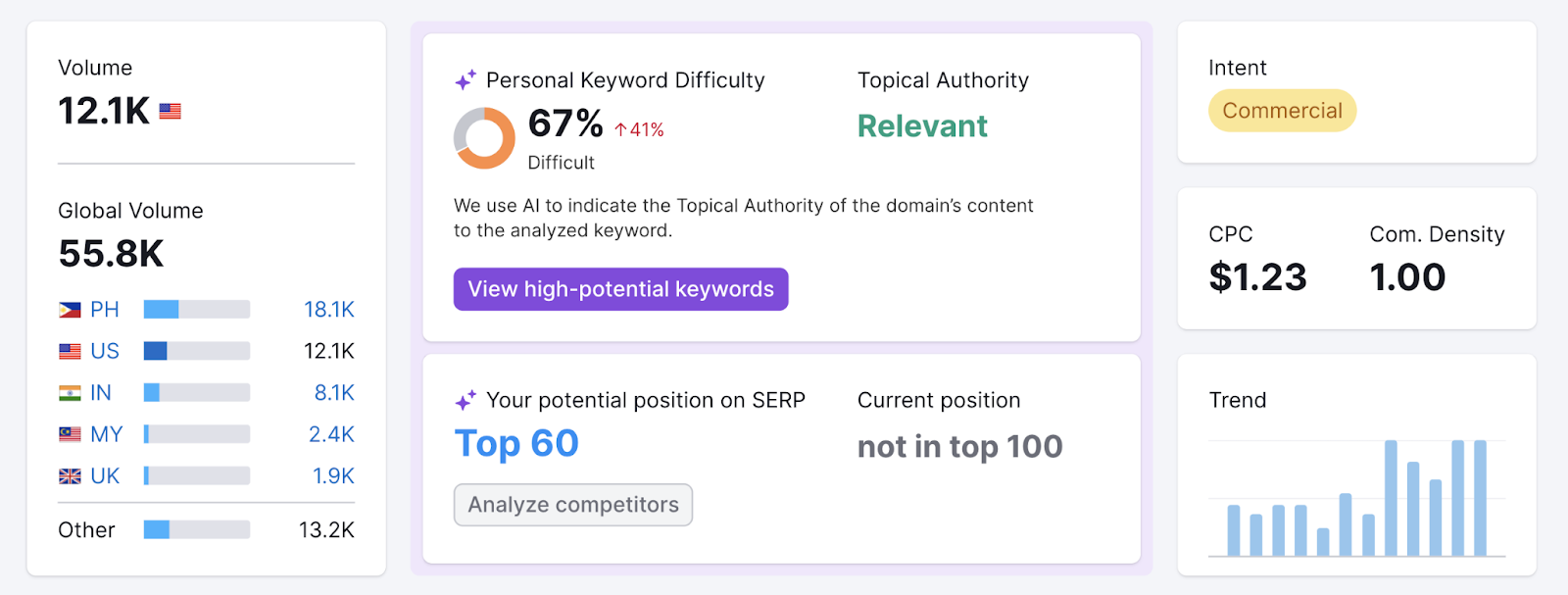Click the Relevant topical authority label
This screenshot has height=595, width=1568.
tap(920, 125)
